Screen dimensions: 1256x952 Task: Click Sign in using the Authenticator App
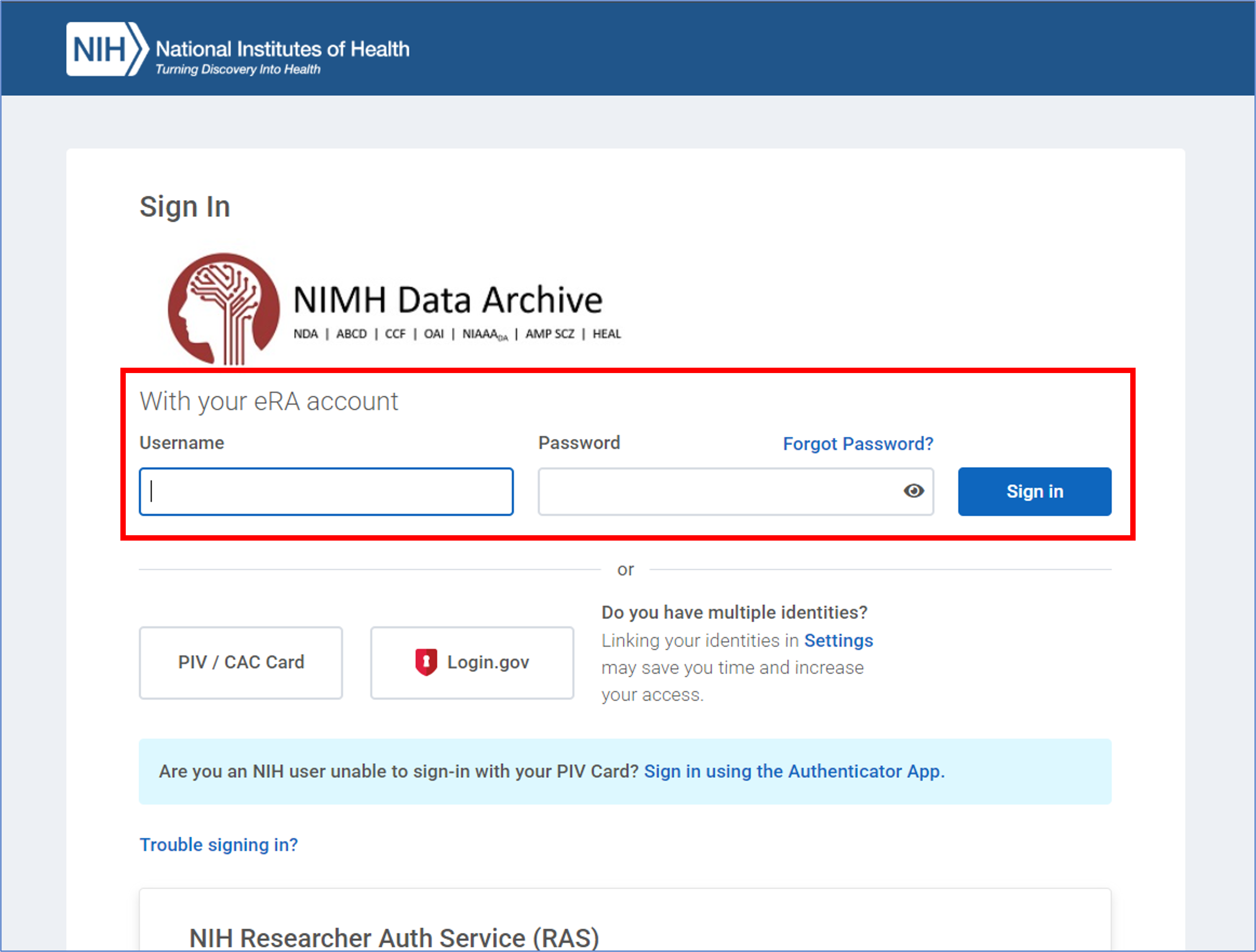794,771
